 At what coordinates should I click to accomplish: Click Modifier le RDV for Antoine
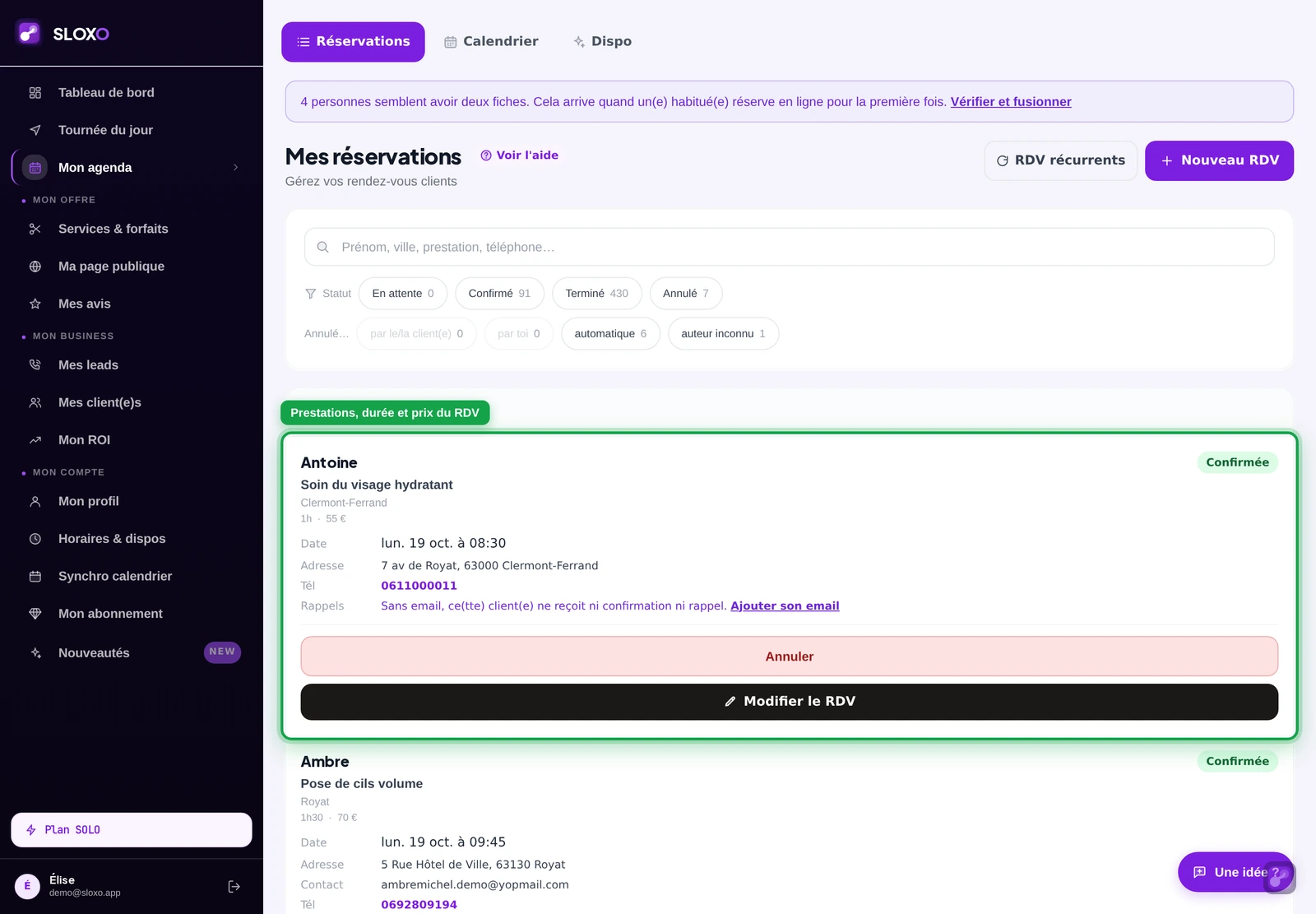tap(790, 702)
